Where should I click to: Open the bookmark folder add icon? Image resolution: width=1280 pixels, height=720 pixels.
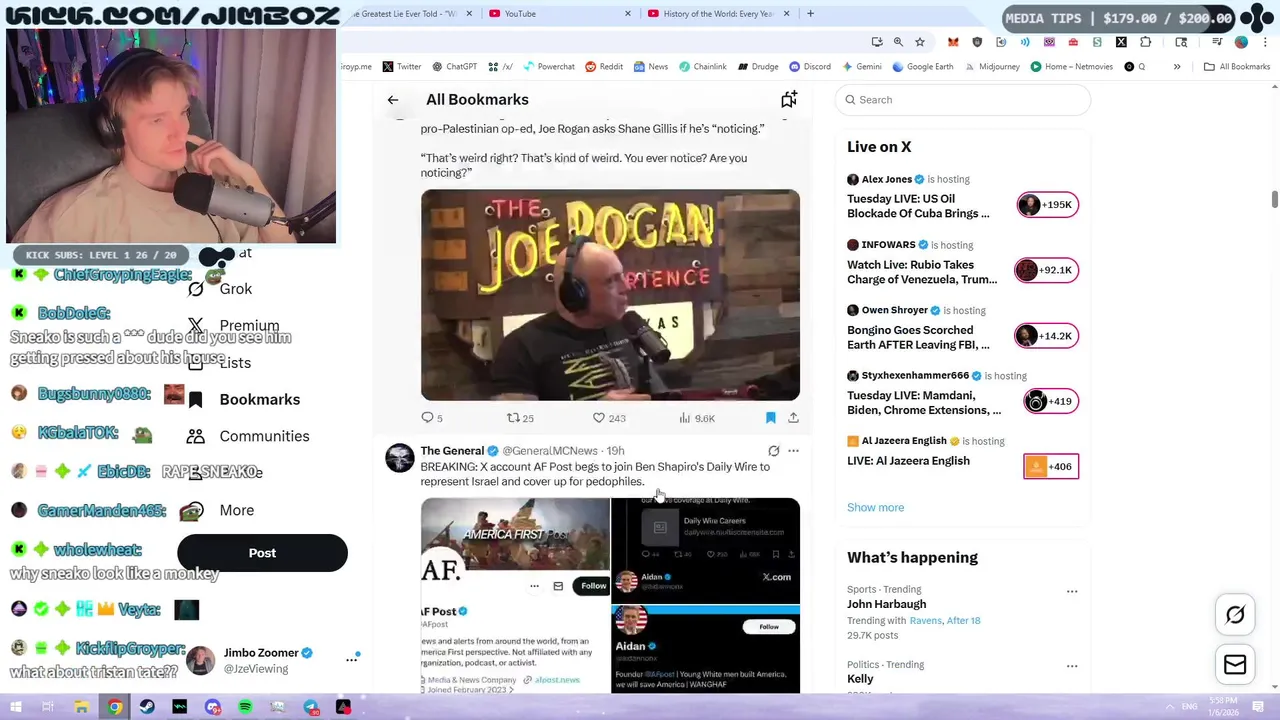tap(789, 99)
